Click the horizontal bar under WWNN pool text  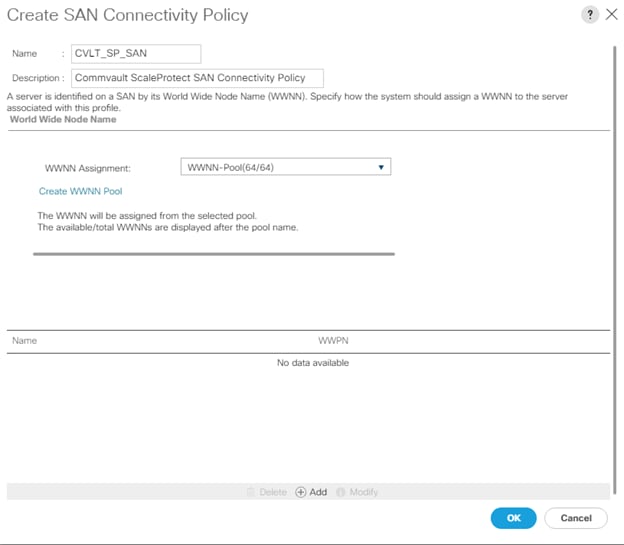click(214, 254)
